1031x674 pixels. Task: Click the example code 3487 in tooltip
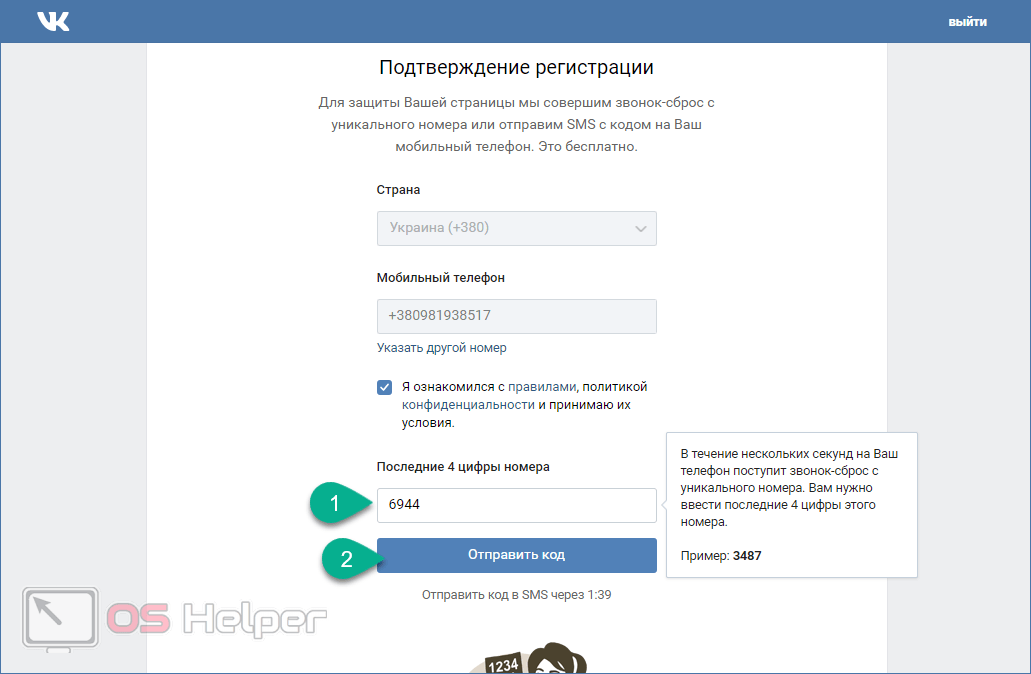tap(746, 555)
